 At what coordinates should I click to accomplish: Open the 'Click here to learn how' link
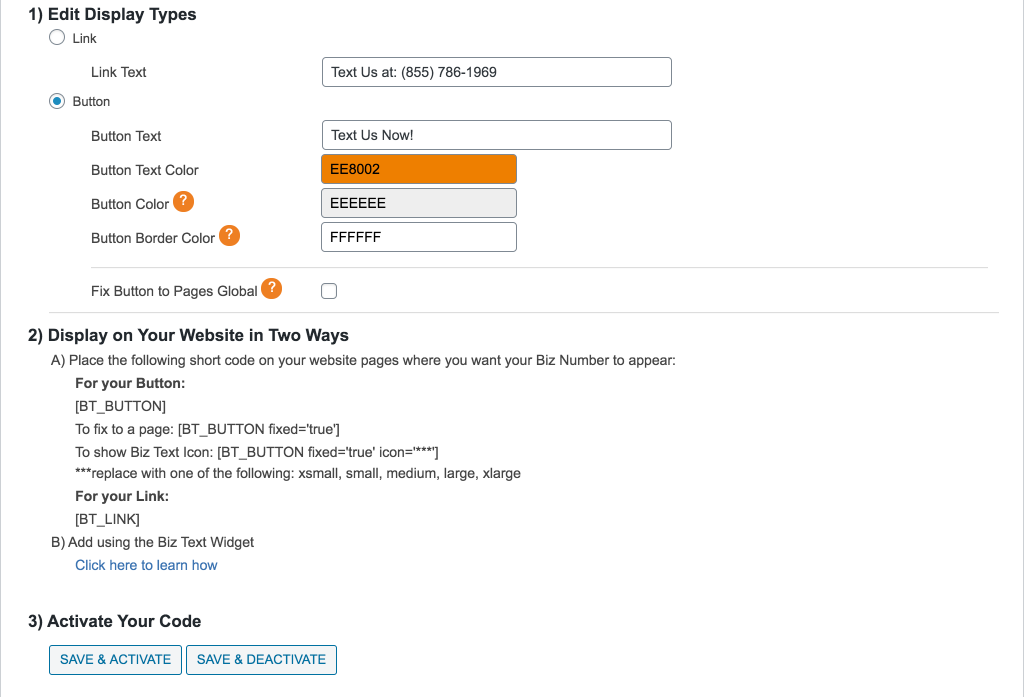coord(146,565)
